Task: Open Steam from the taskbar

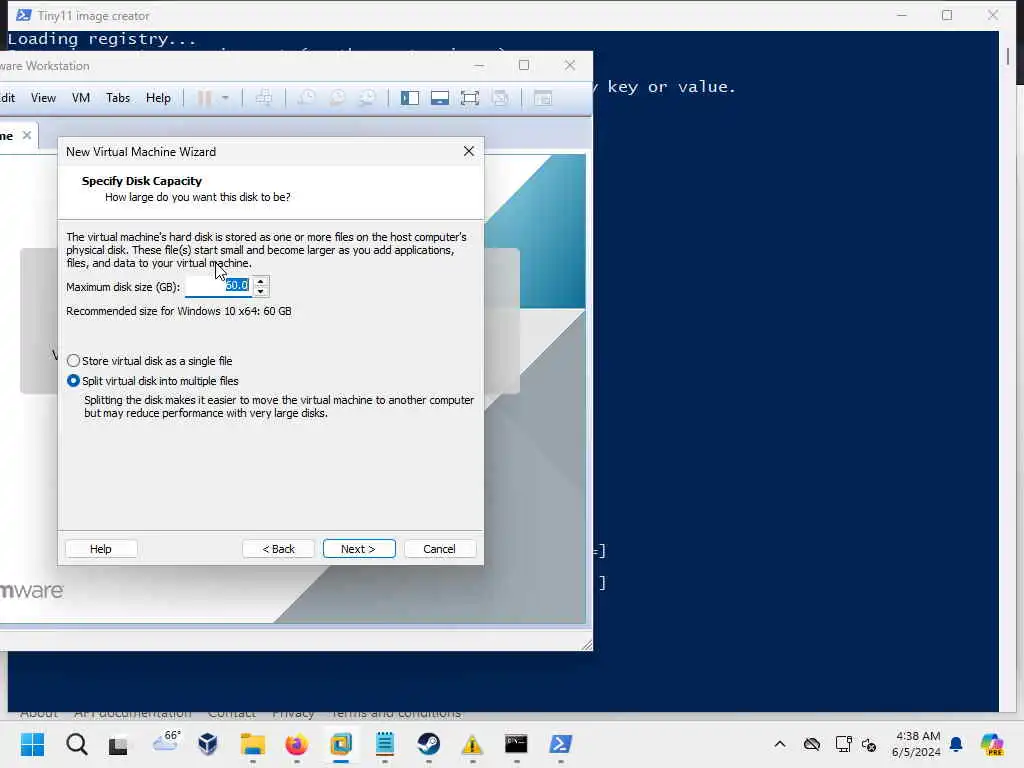Action: pos(428,744)
